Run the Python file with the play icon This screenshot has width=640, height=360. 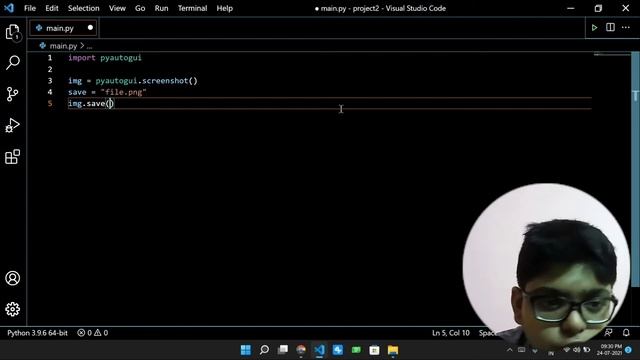594,28
